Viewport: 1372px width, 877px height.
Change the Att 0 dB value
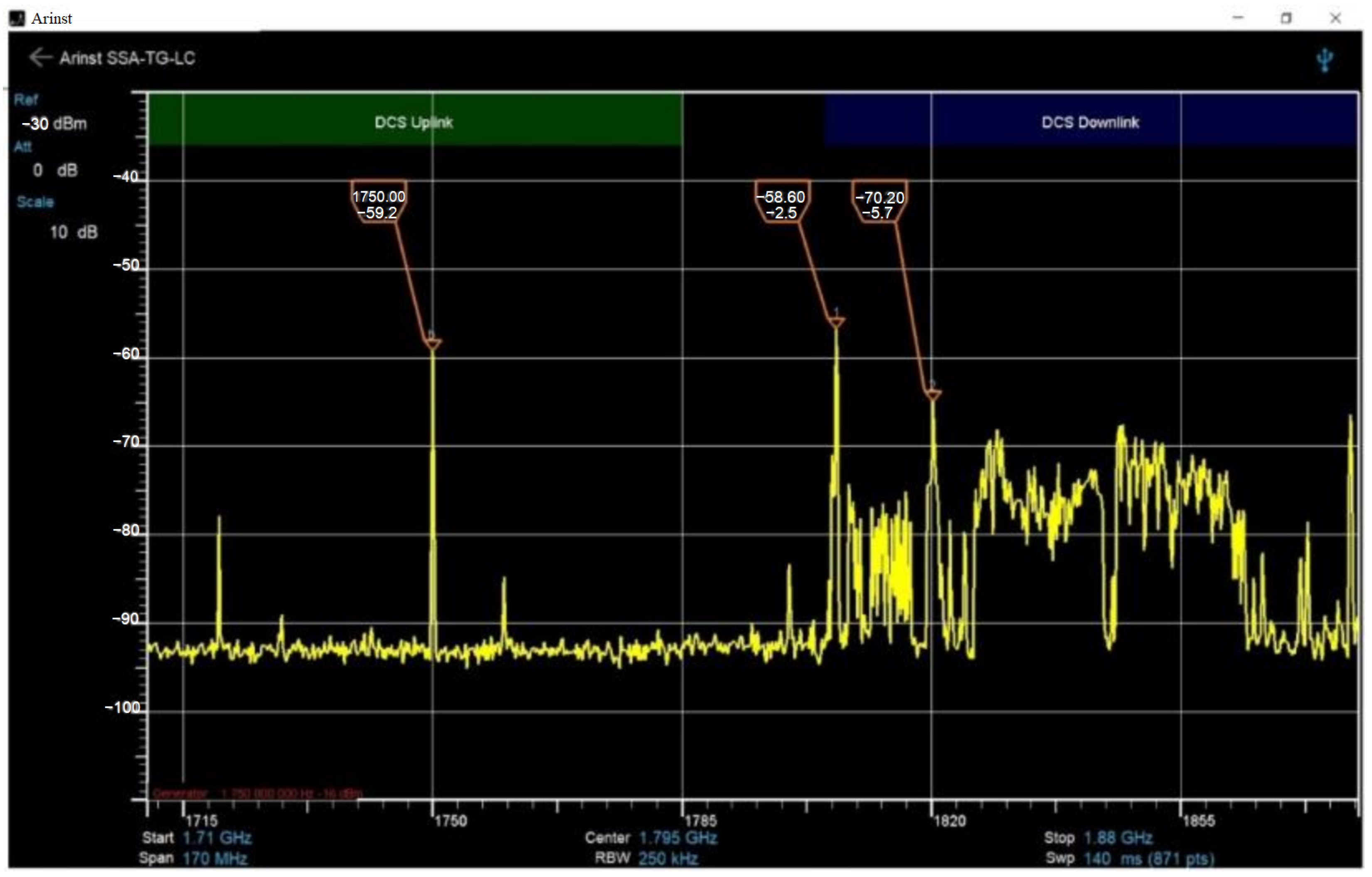(55, 170)
